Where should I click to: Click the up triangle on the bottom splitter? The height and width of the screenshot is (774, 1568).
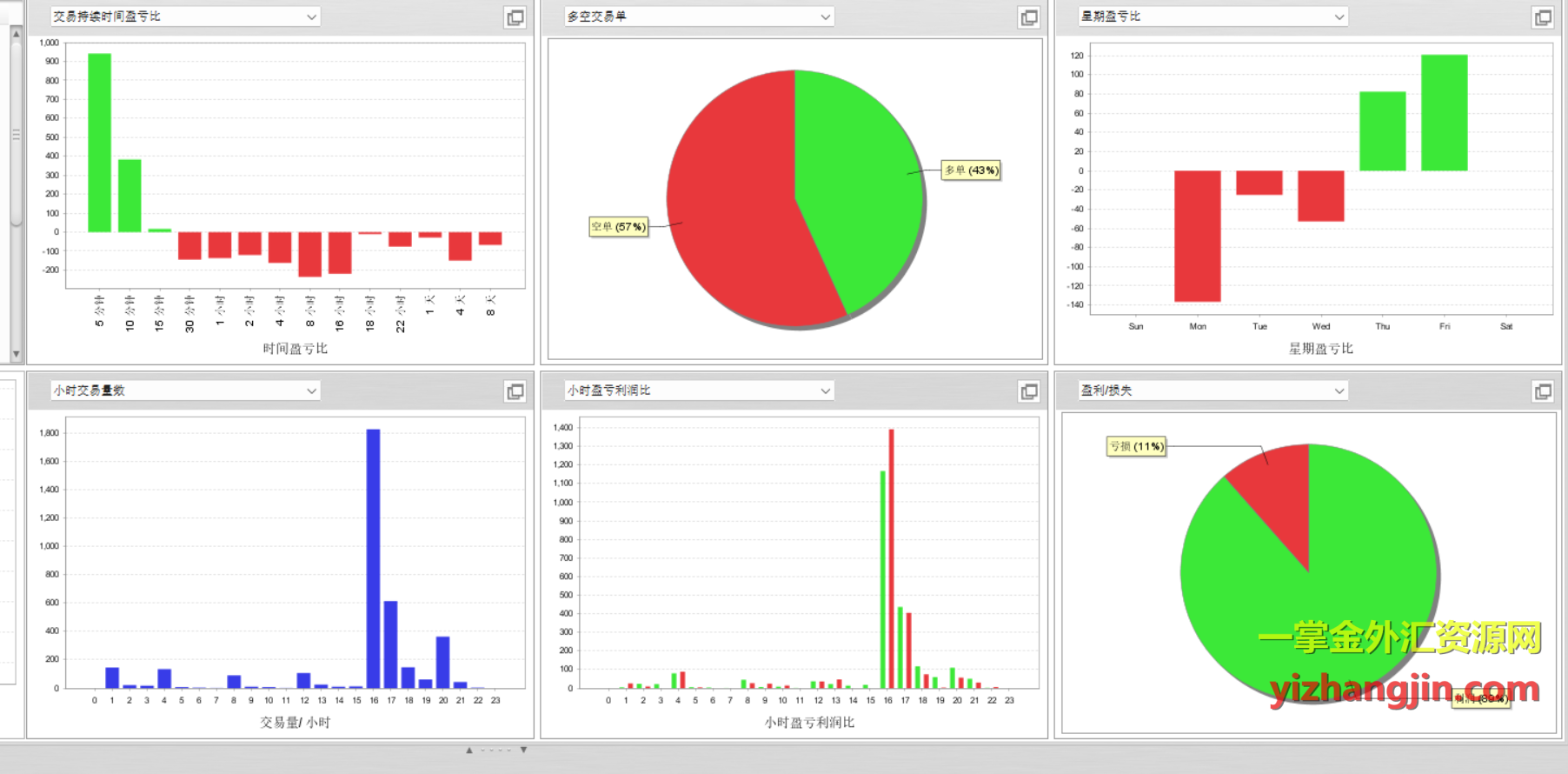[469, 750]
